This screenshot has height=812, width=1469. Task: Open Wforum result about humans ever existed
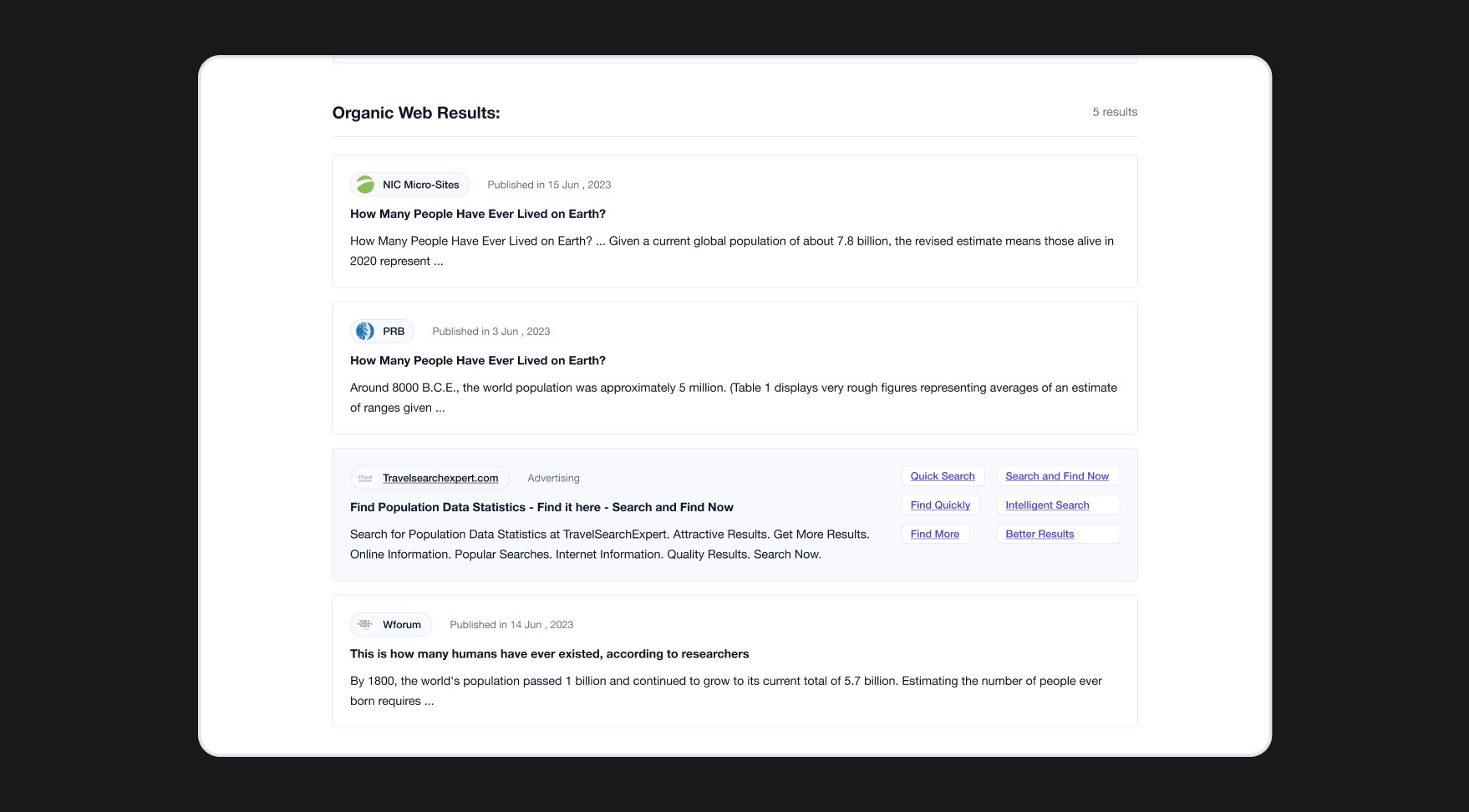coord(549,654)
